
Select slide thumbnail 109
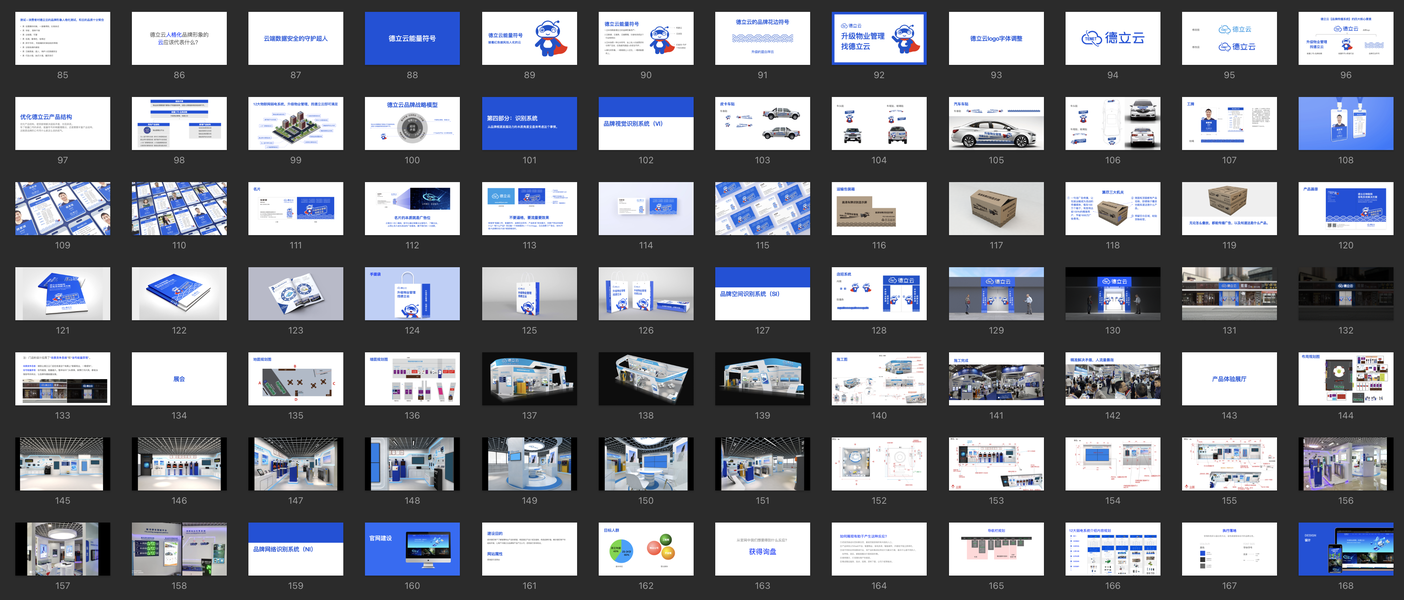tap(63, 209)
